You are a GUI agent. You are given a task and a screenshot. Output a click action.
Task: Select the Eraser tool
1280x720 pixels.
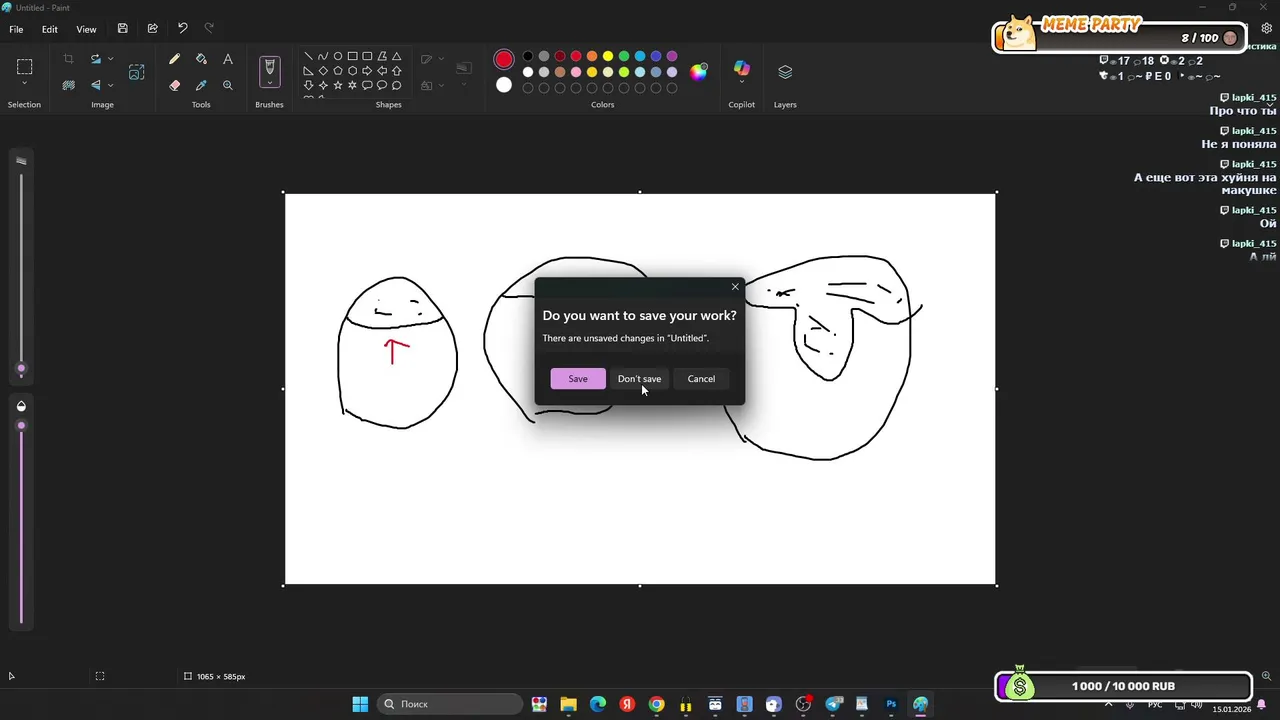[x=174, y=85]
